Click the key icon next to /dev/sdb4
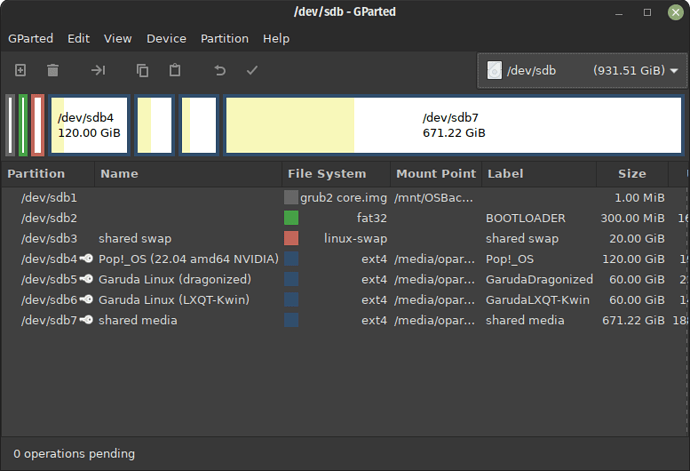The height and width of the screenshot is (471, 690). coord(86,258)
